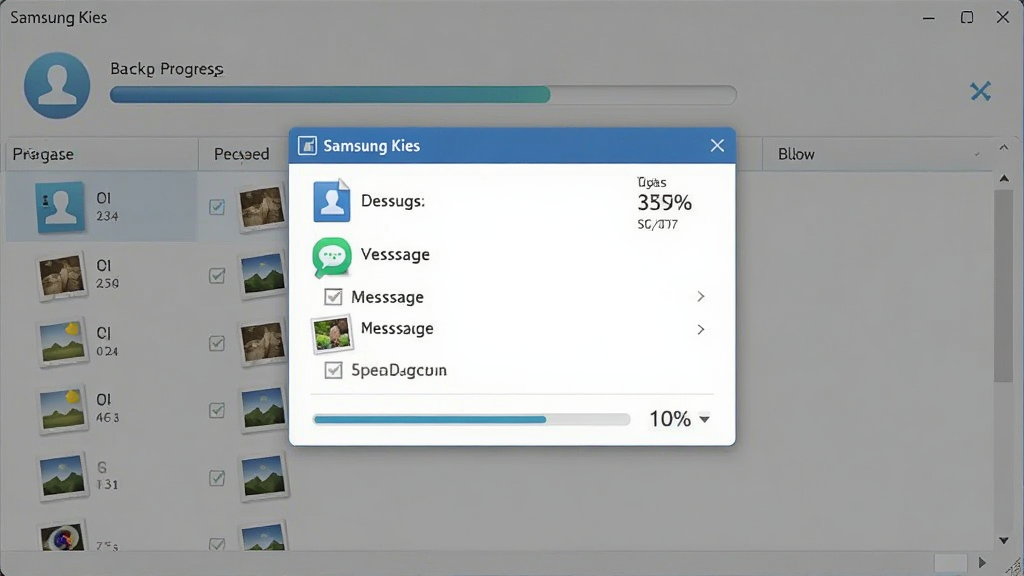
Task: Open the second-column thumbnail in row 024
Action: [263, 342]
